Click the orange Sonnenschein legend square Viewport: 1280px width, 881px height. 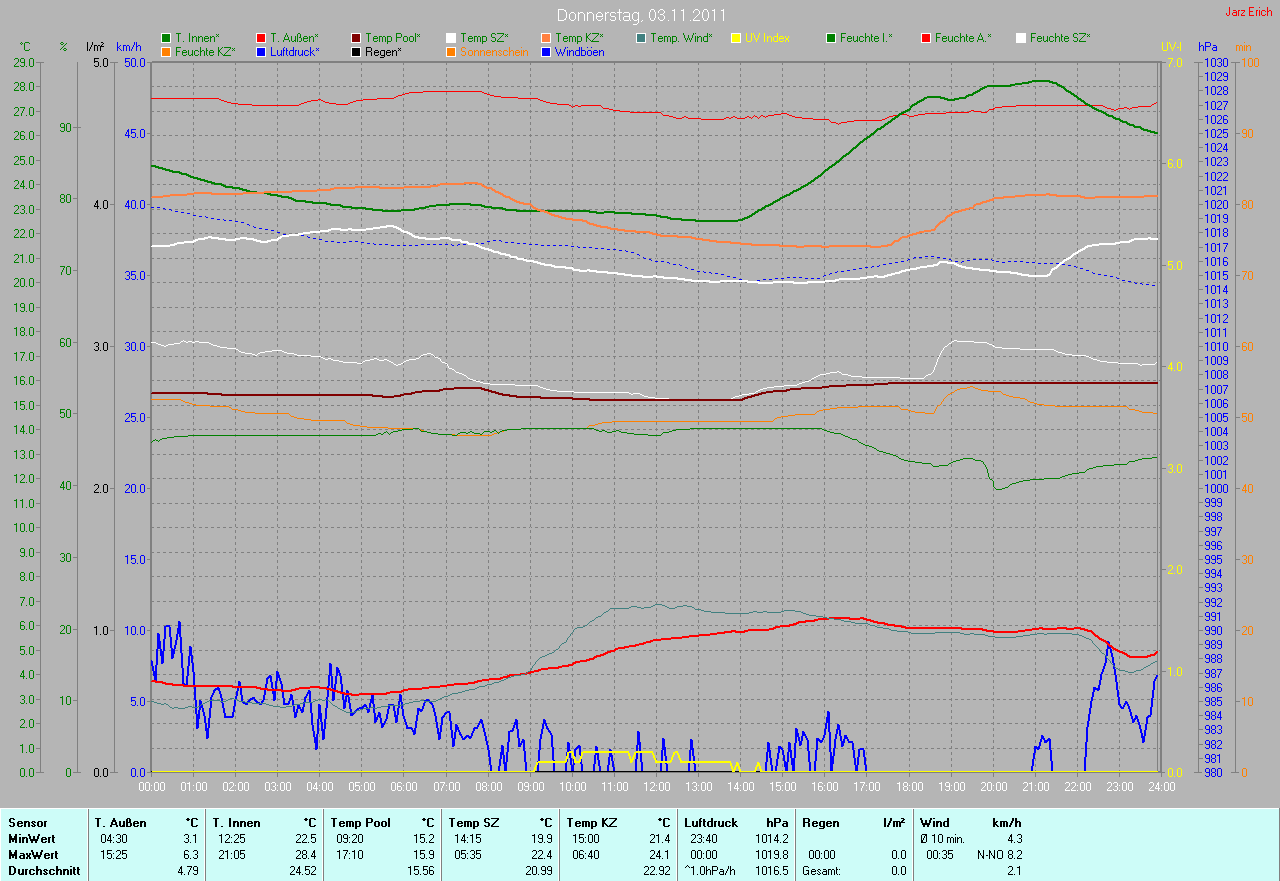tap(451, 52)
